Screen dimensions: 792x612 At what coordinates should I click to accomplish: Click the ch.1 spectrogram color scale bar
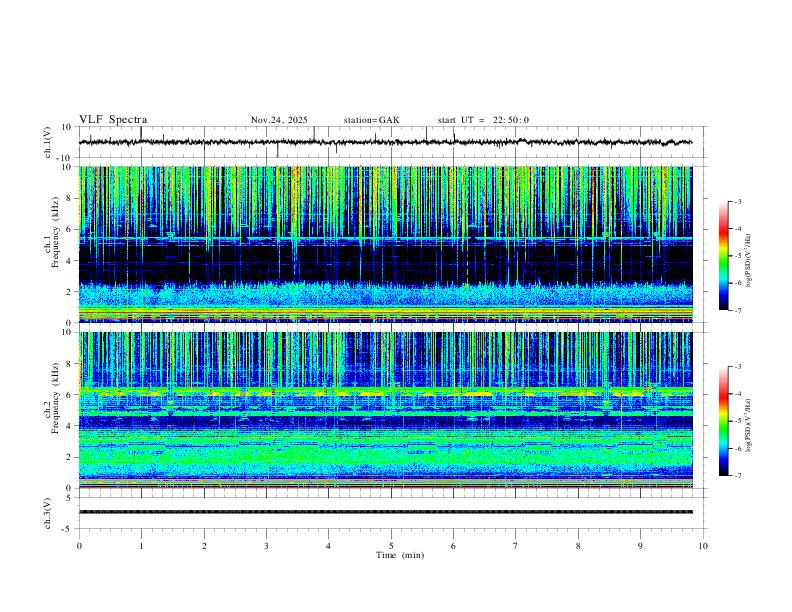[x=723, y=256]
